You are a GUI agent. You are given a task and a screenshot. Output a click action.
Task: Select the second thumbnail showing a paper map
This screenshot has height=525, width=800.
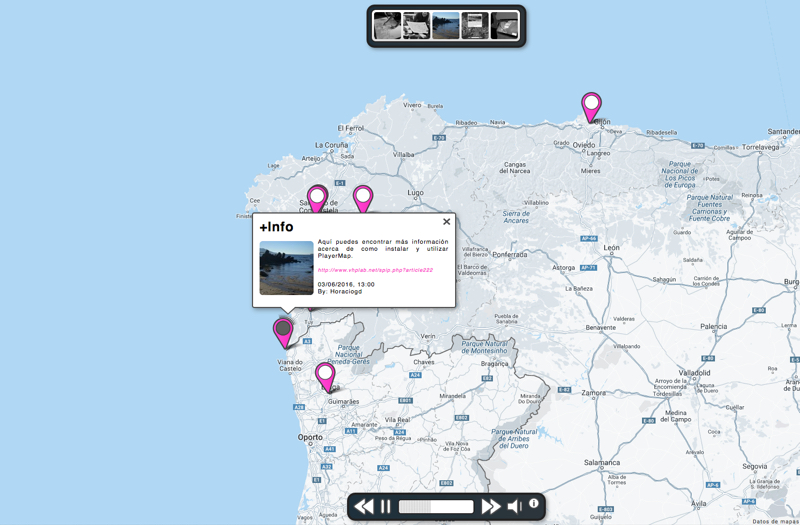click(416, 26)
